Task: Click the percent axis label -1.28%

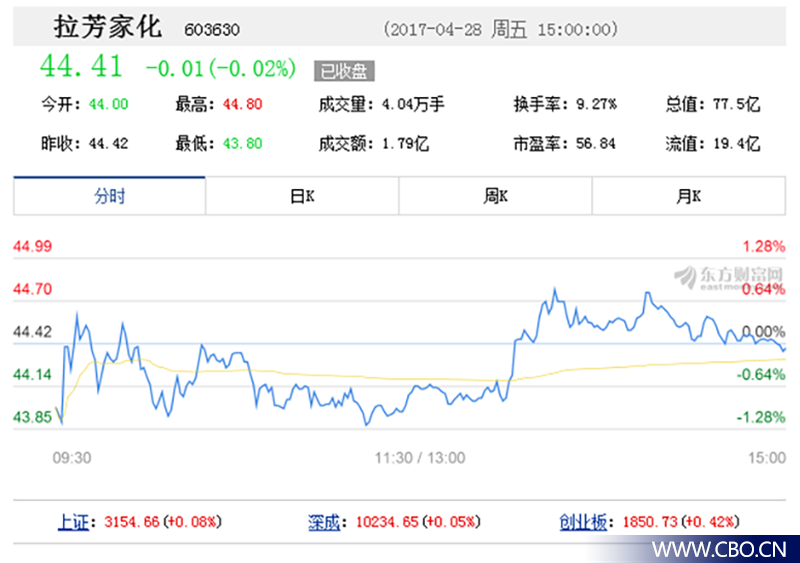Action: pyautogui.click(x=761, y=418)
